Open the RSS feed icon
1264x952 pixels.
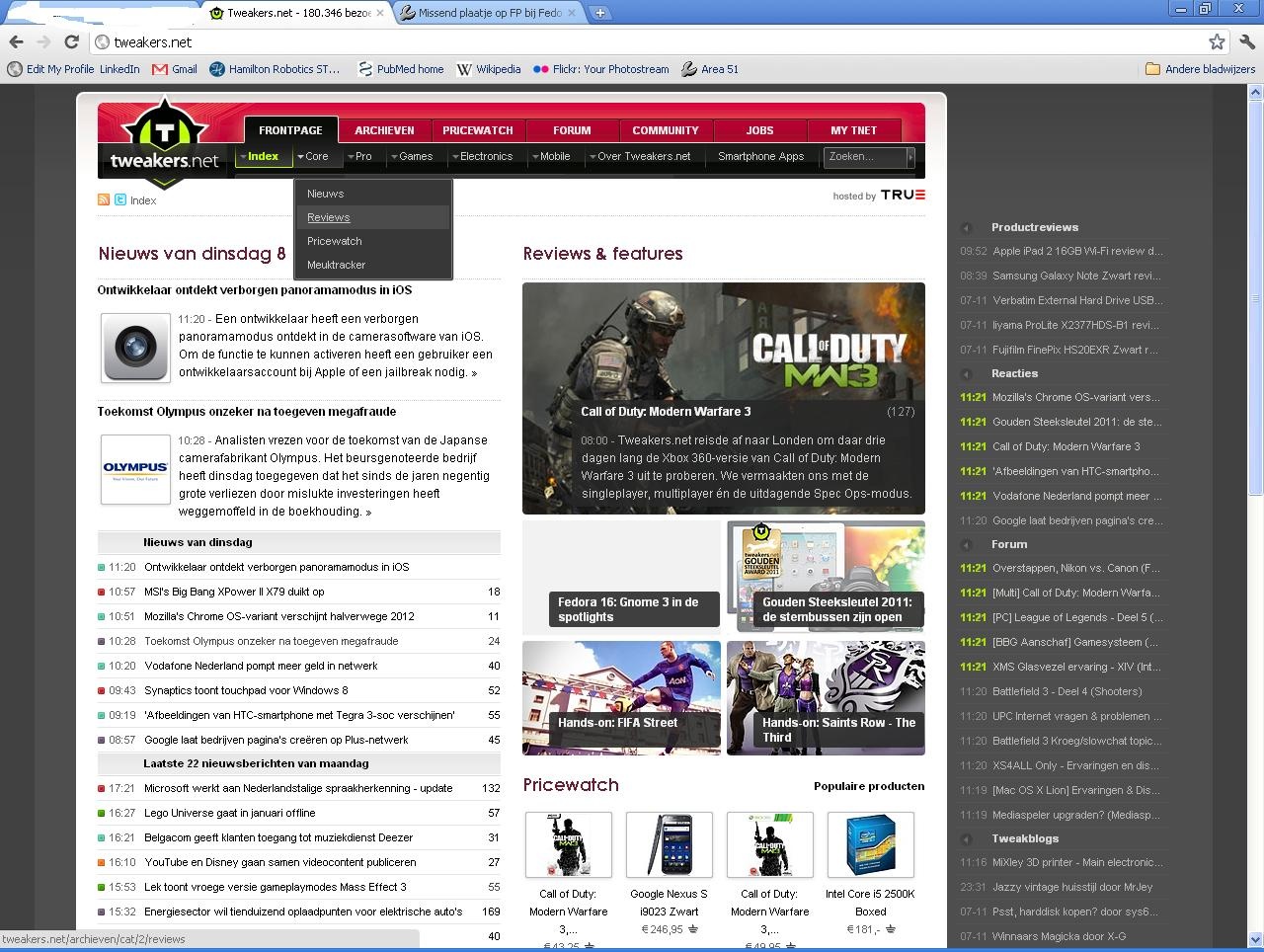point(104,199)
